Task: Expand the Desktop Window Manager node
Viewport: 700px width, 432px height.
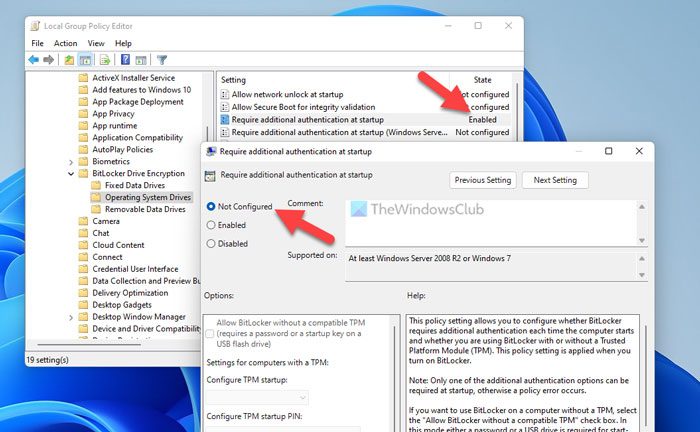Action: point(71,317)
